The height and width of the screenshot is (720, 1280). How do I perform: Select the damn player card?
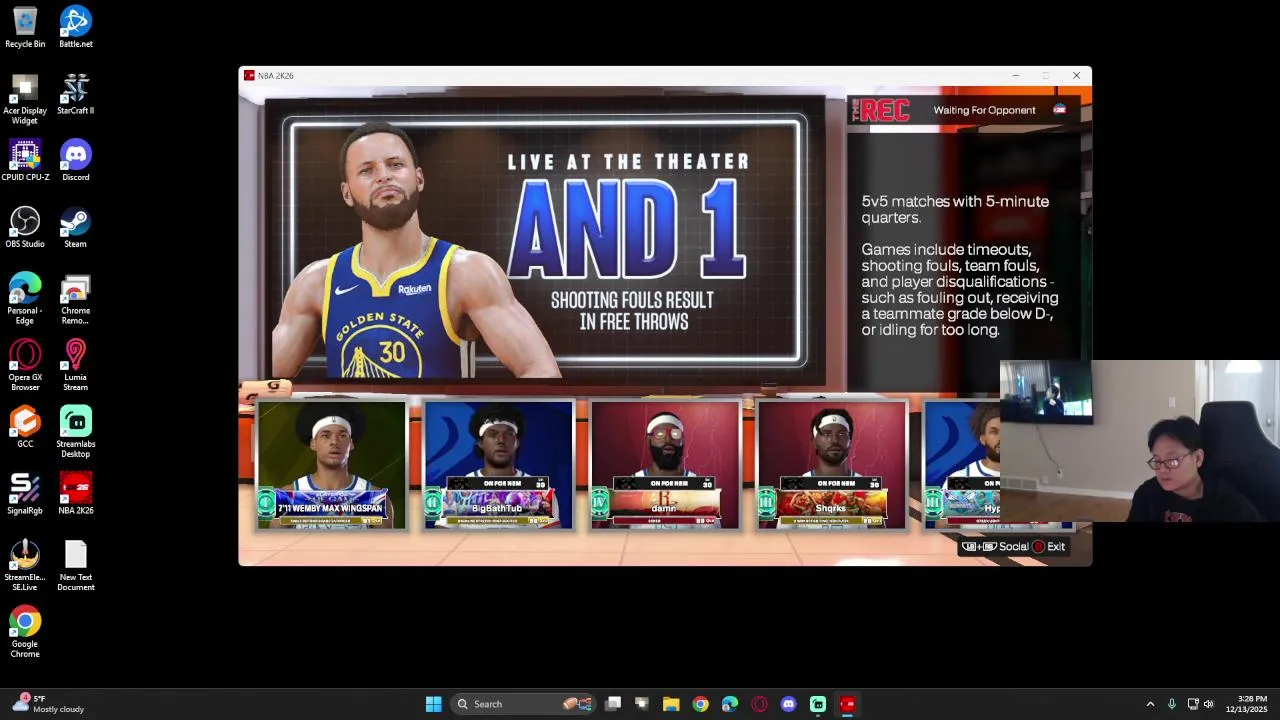(665, 465)
